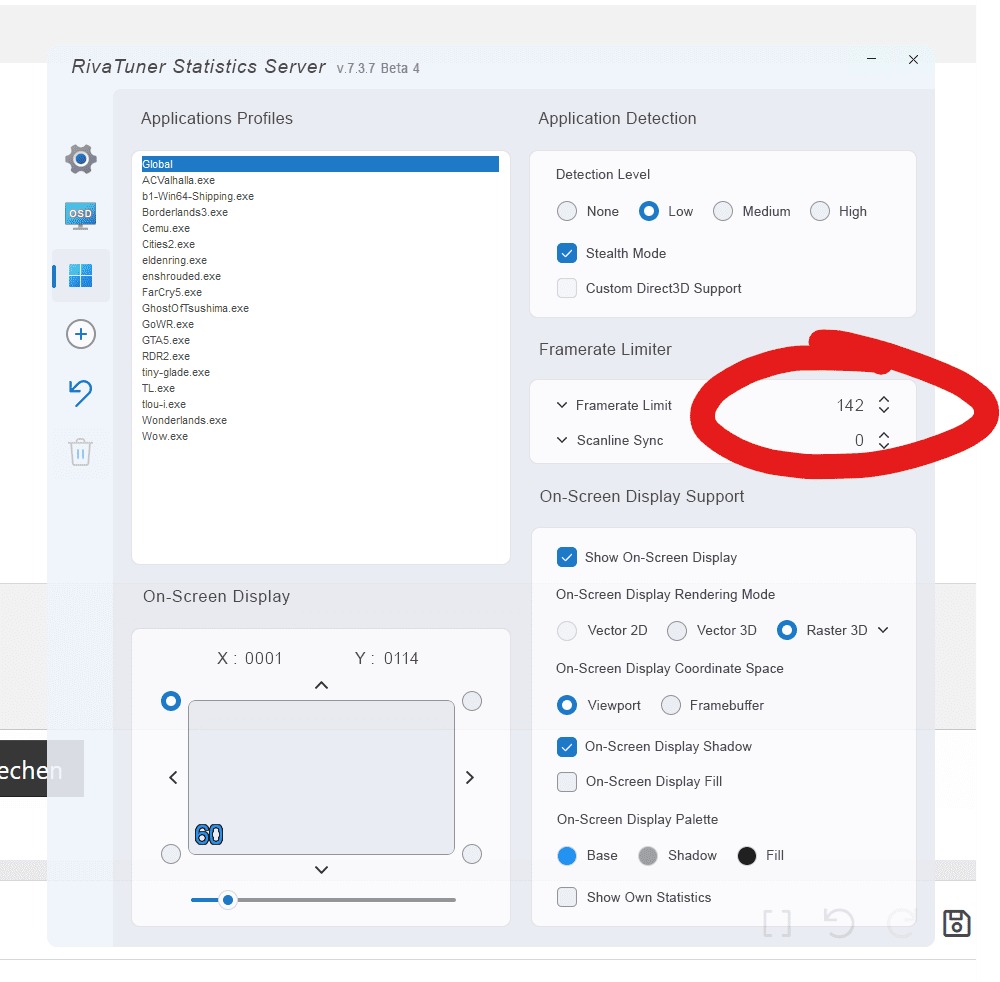
Task: Click the 142 framerate limit value
Action: 849,405
